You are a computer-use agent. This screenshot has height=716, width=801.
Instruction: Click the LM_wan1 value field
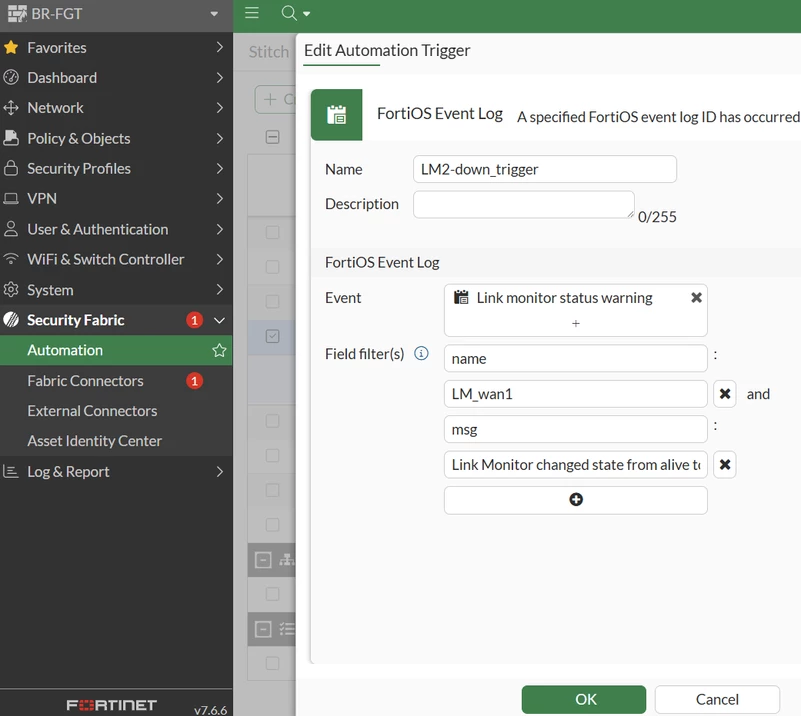576,394
